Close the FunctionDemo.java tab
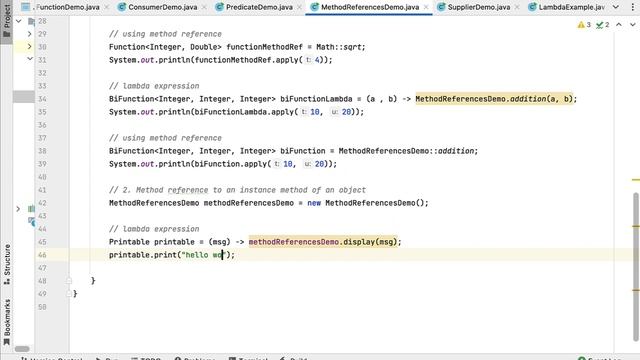This screenshot has width=640, height=360. pyautogui.click(x=107, y=7)
